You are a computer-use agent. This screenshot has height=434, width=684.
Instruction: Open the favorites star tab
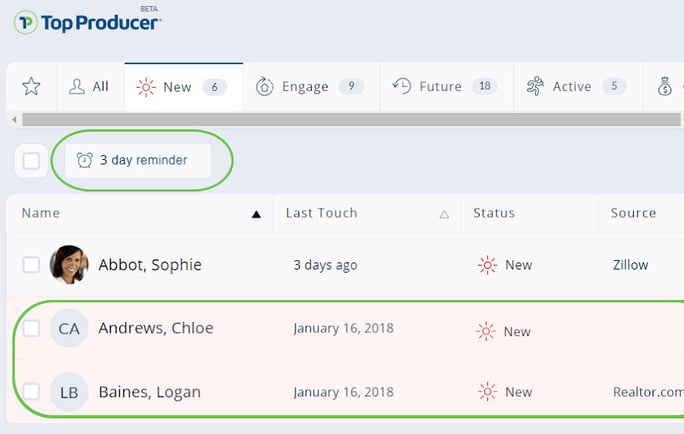(31, 86)
